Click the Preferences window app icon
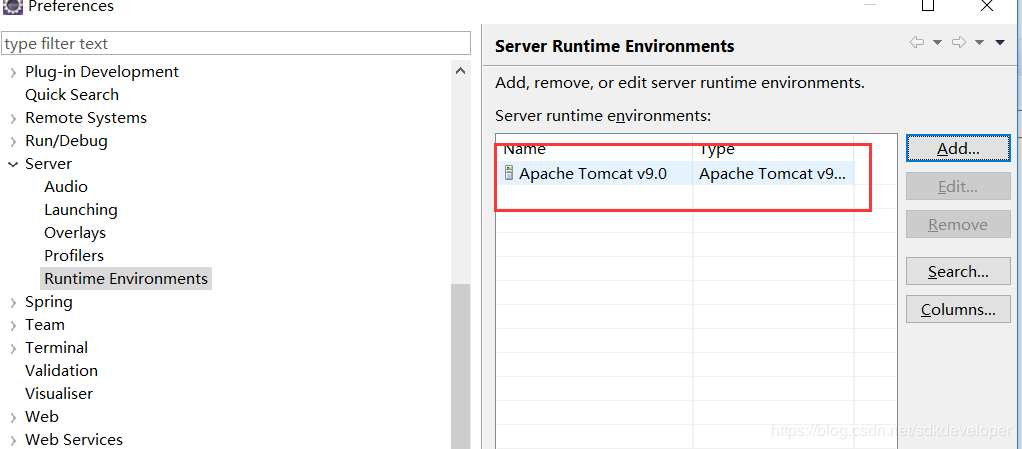 pos(13,6)
